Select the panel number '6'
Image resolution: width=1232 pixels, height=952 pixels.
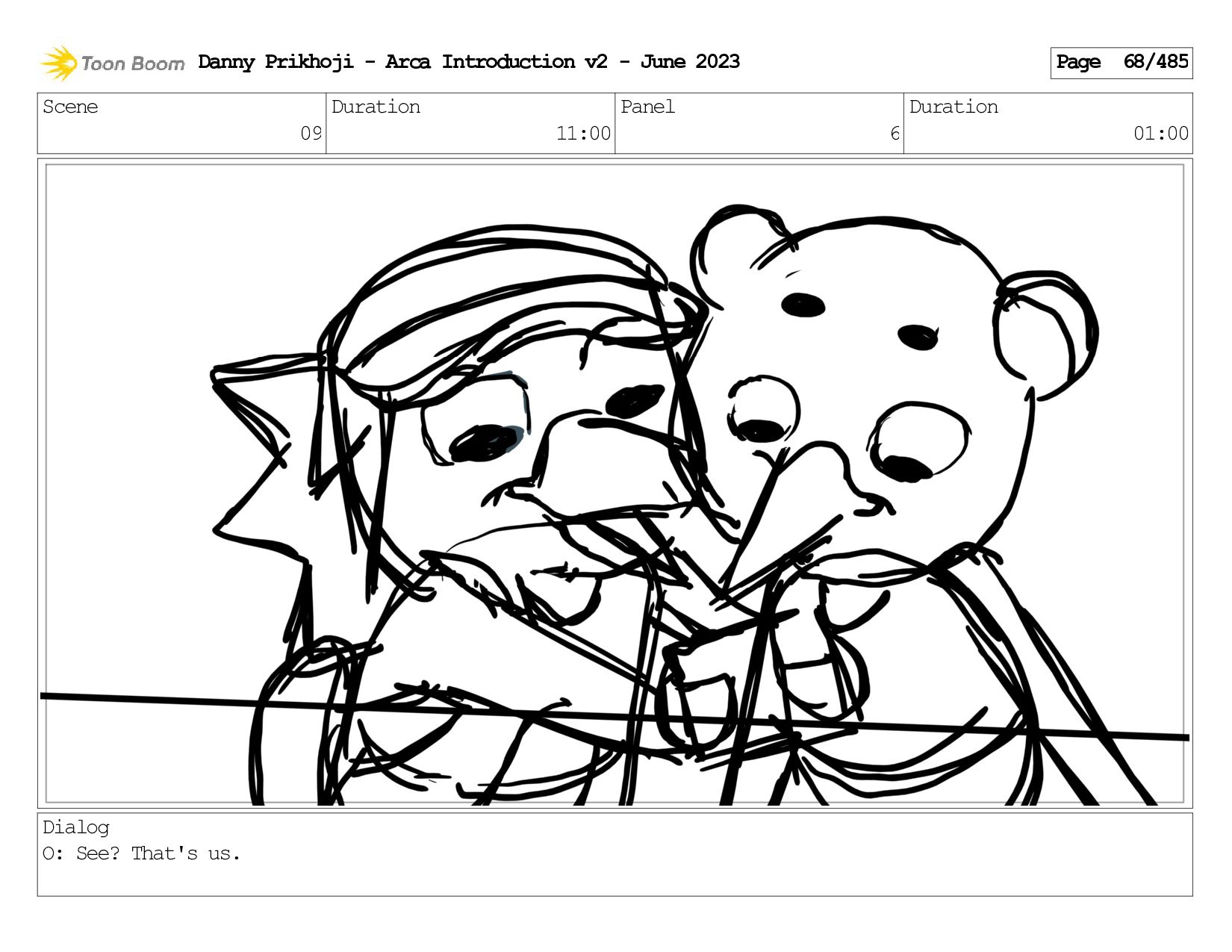pos(895,133)
